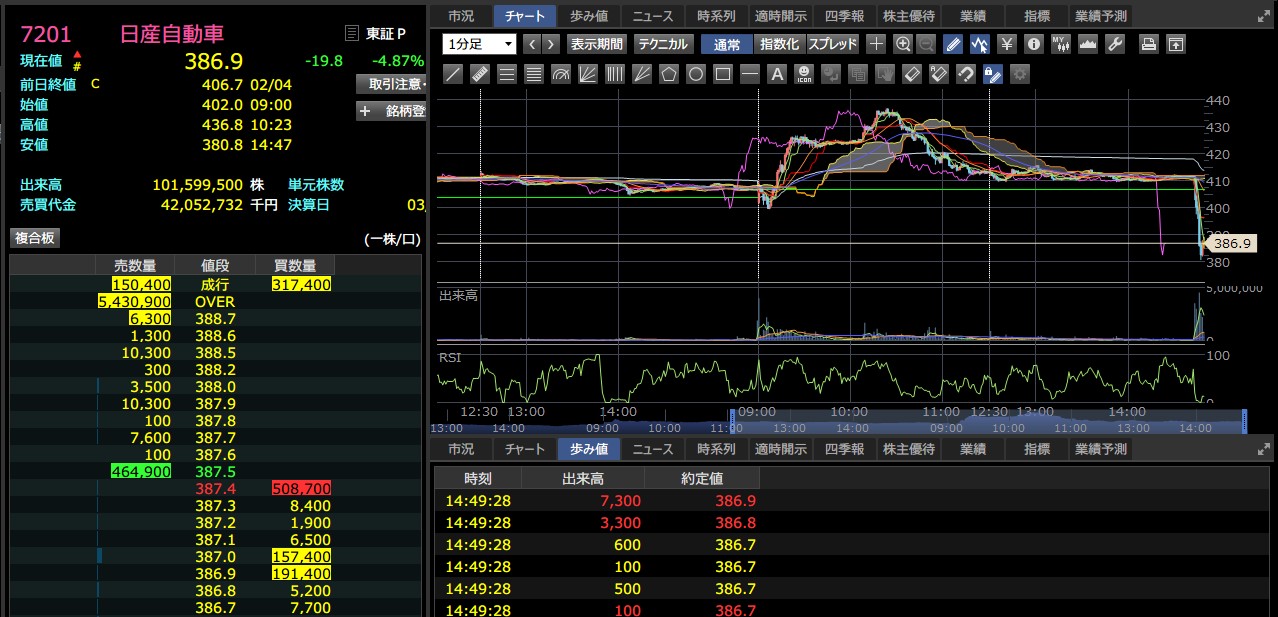
Task: Select the fan arcs drawing tool
Action: 561,74
